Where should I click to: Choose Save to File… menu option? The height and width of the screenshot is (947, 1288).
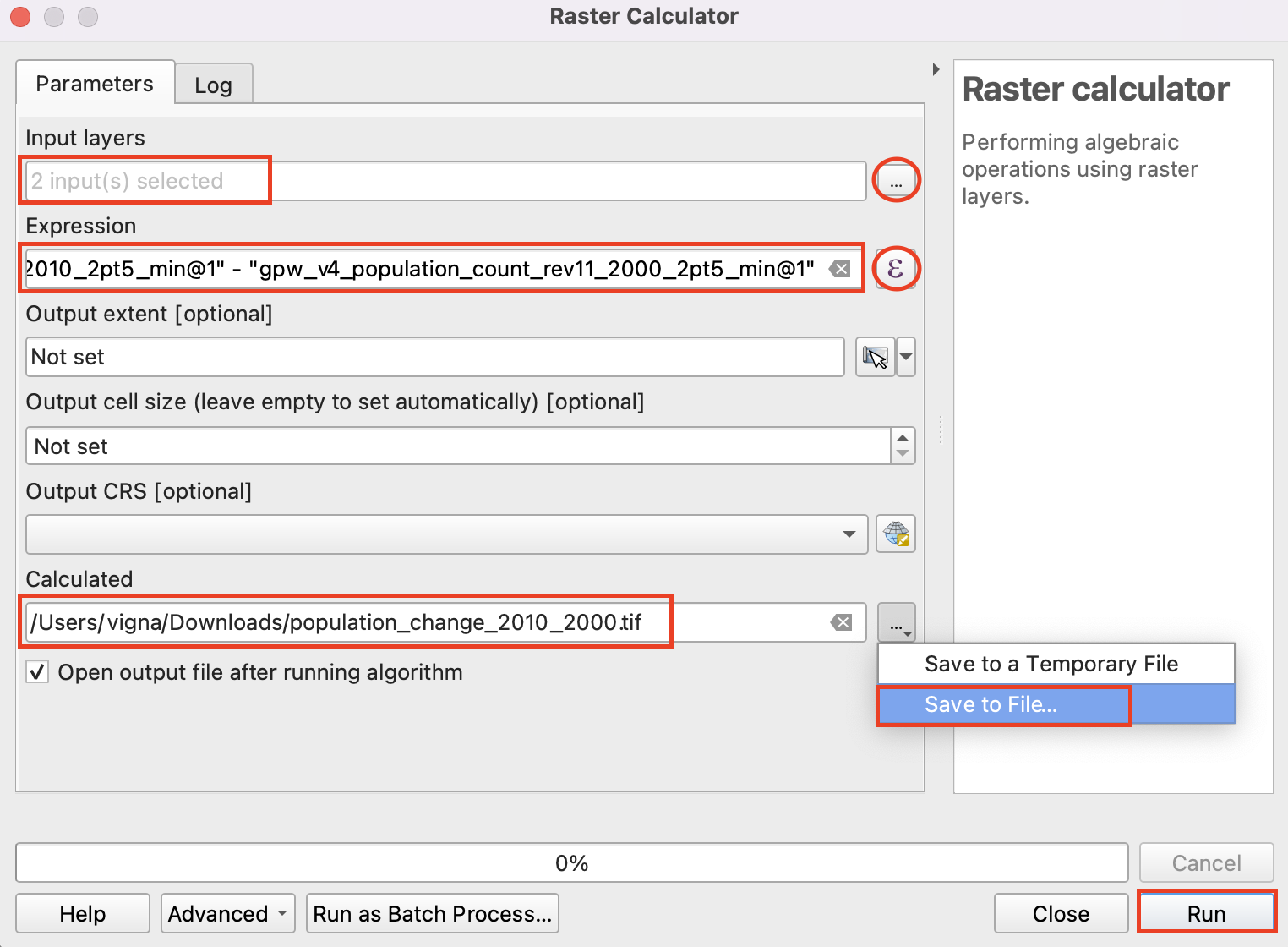click(991, 704)
